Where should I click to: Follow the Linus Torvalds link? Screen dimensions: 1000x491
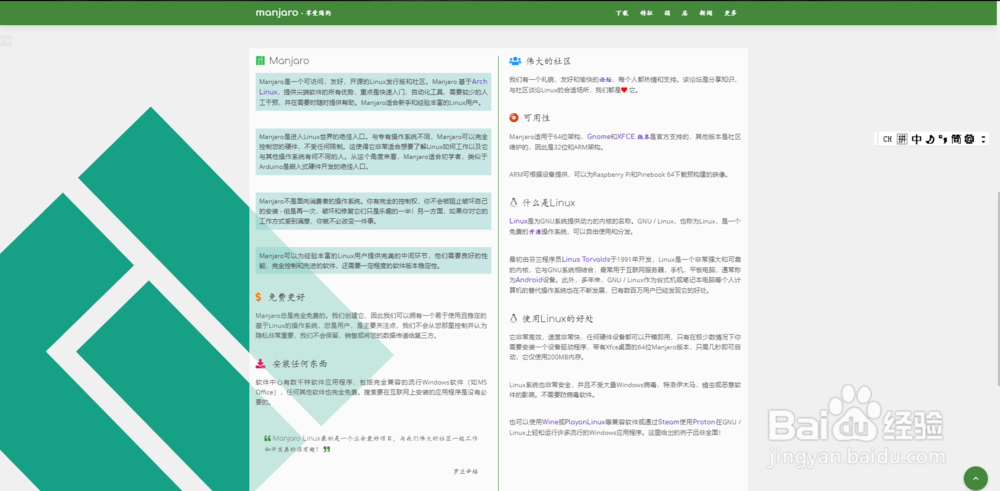[x=585, y=260]
